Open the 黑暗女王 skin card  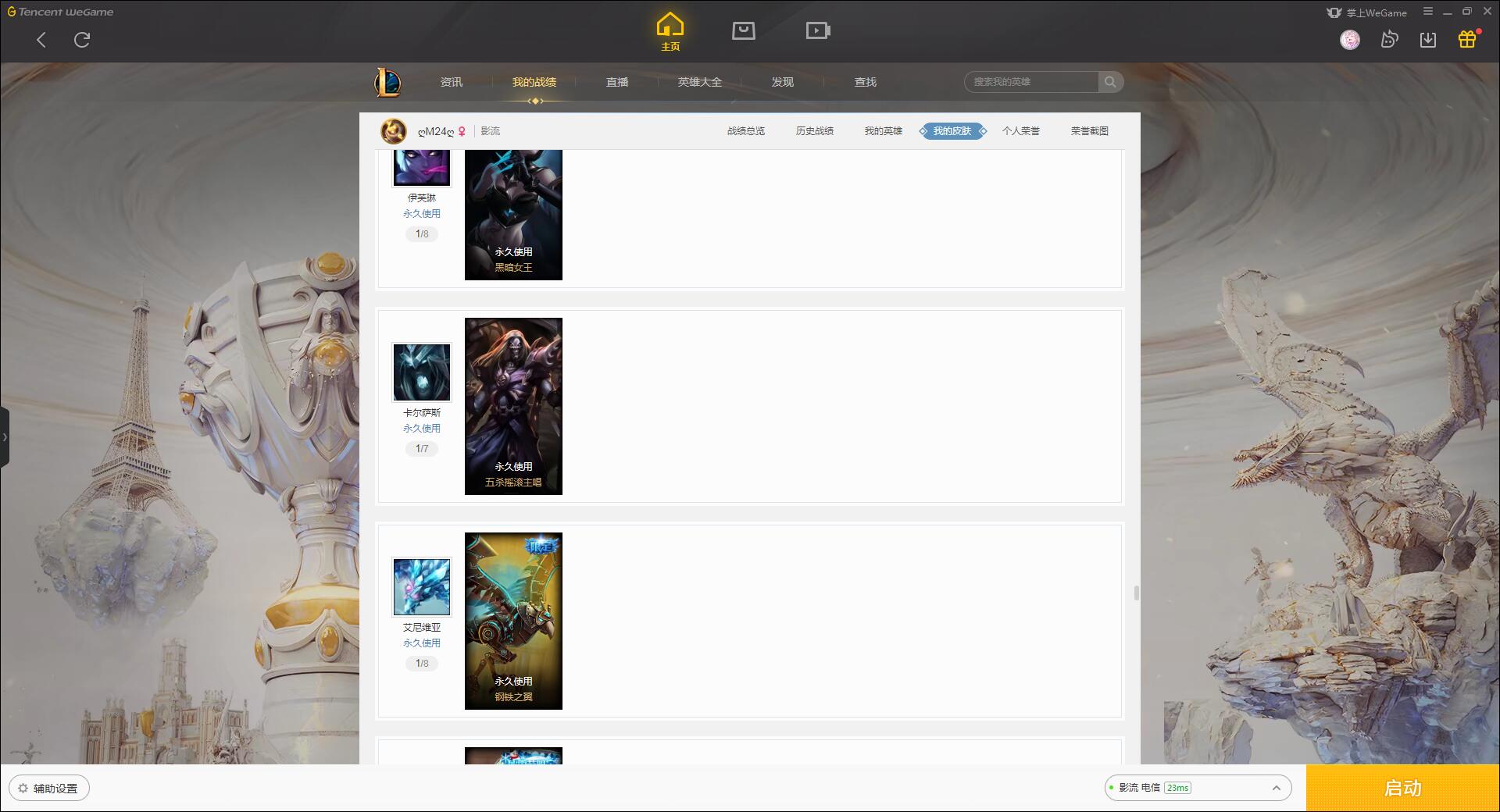(513, 215)
